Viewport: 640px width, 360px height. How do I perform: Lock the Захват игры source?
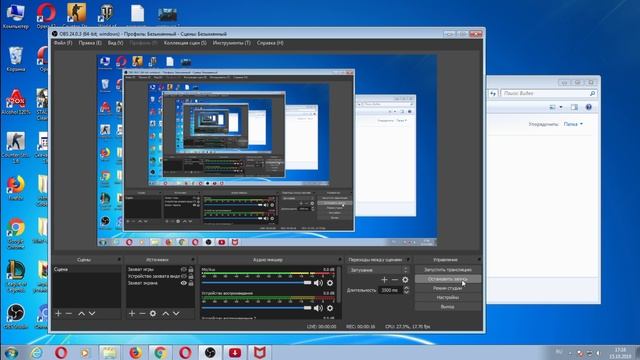pyautogui.click(x=191, y=269)
